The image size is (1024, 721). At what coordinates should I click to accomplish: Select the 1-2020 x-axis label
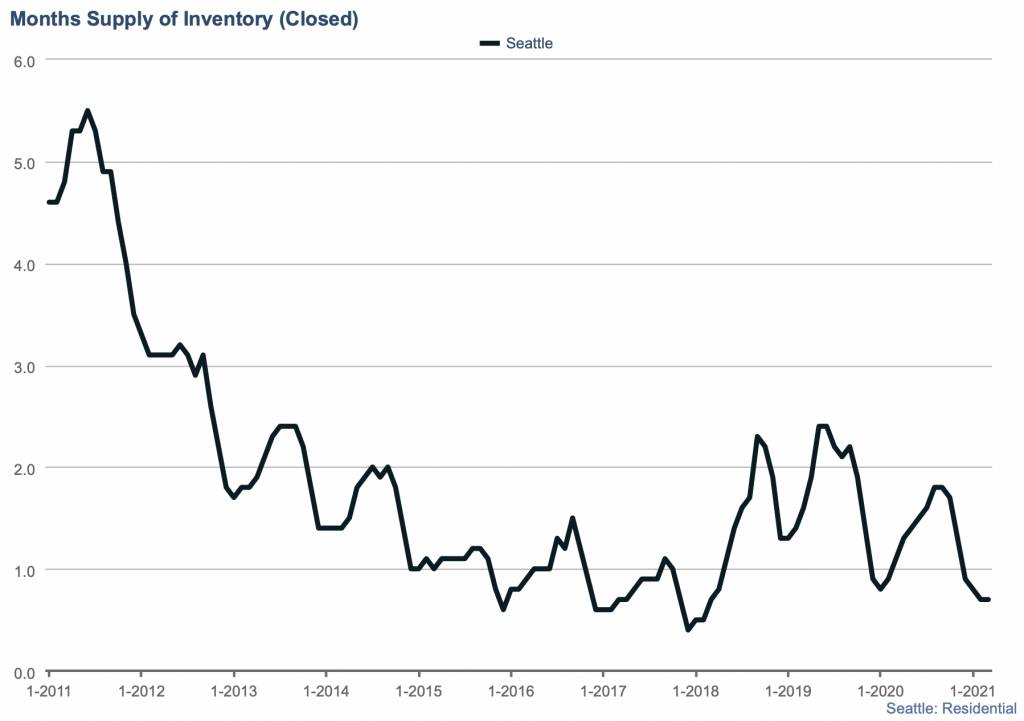click(x=880, y=690)
